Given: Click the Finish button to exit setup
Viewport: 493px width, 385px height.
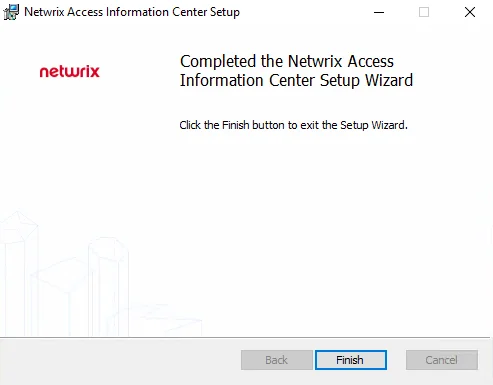Looking at the screenshot, I should (x=351, y=360).
